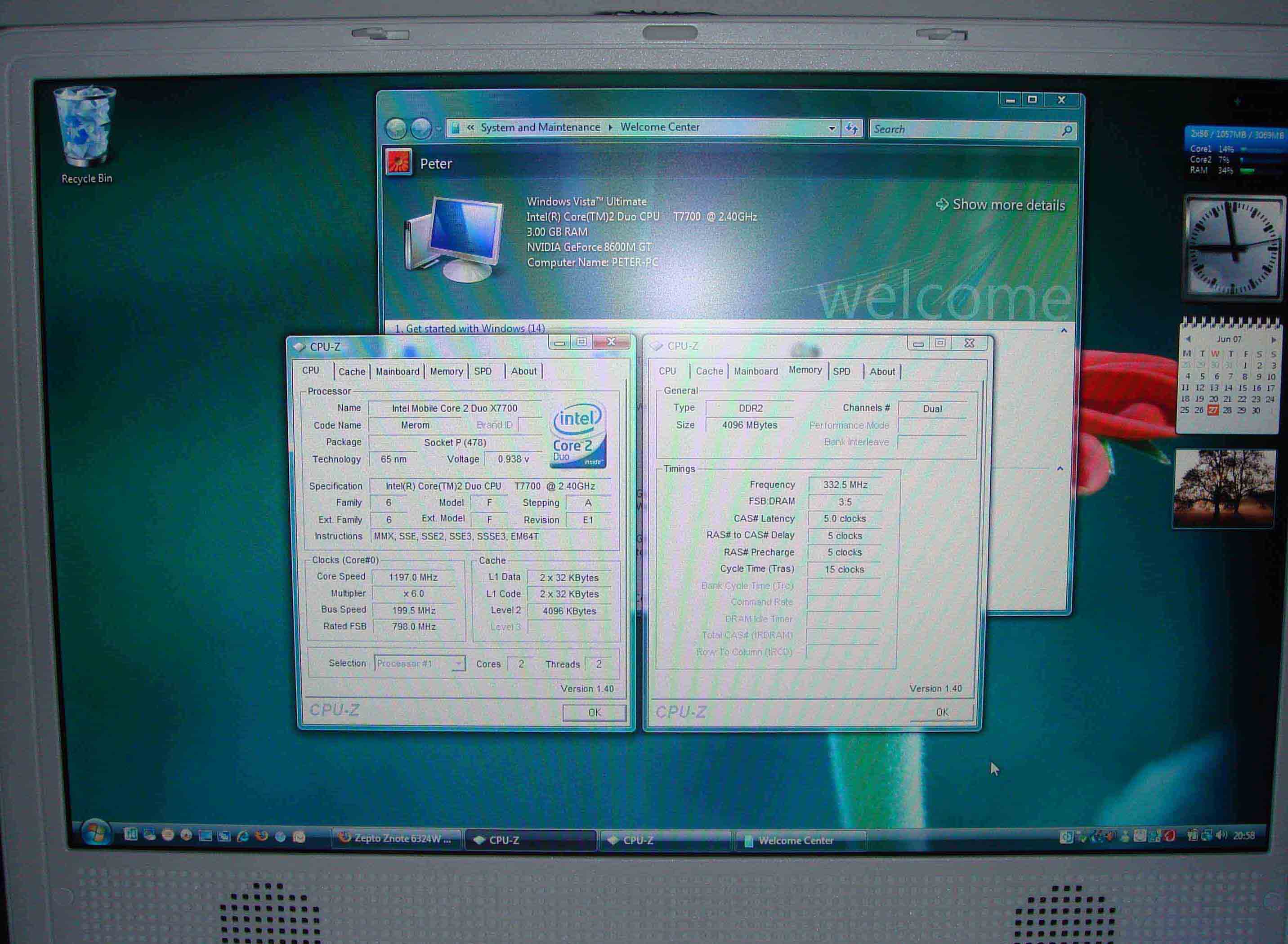1288x944 pixels.
Task: Click 'Get started with Windows (14)' heading
Action: (470, 329)
